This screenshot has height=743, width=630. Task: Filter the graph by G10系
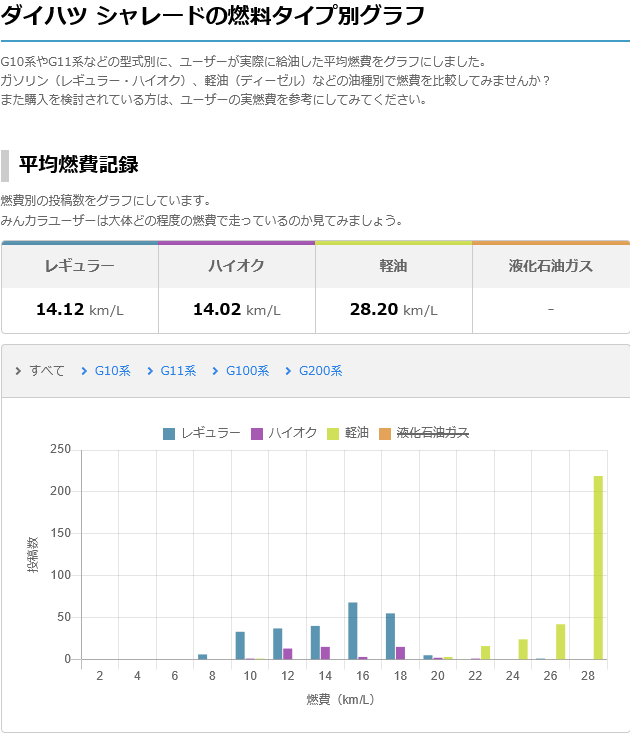(112, 371)
